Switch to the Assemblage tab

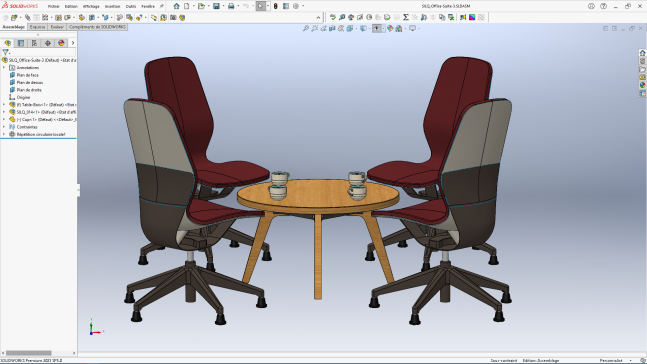click(14, 27)
